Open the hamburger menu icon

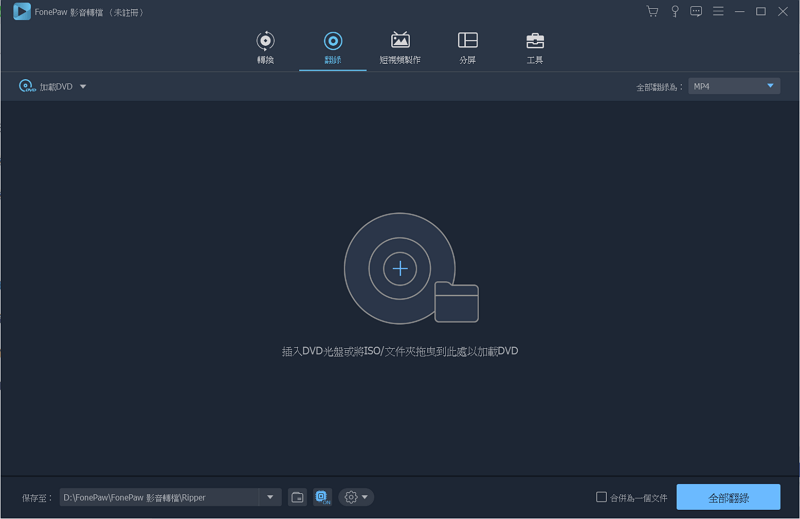tap(718, 11)
